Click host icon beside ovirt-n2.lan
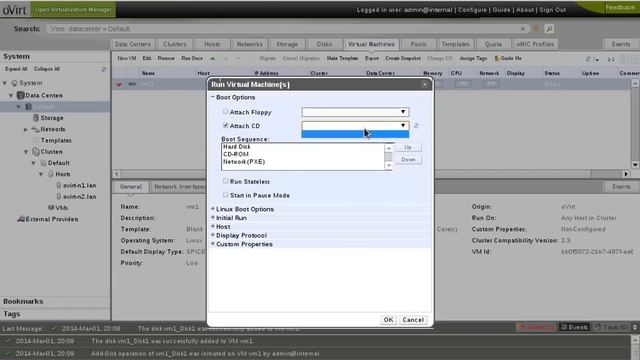The image size is (640, 360). click(59, 196)
